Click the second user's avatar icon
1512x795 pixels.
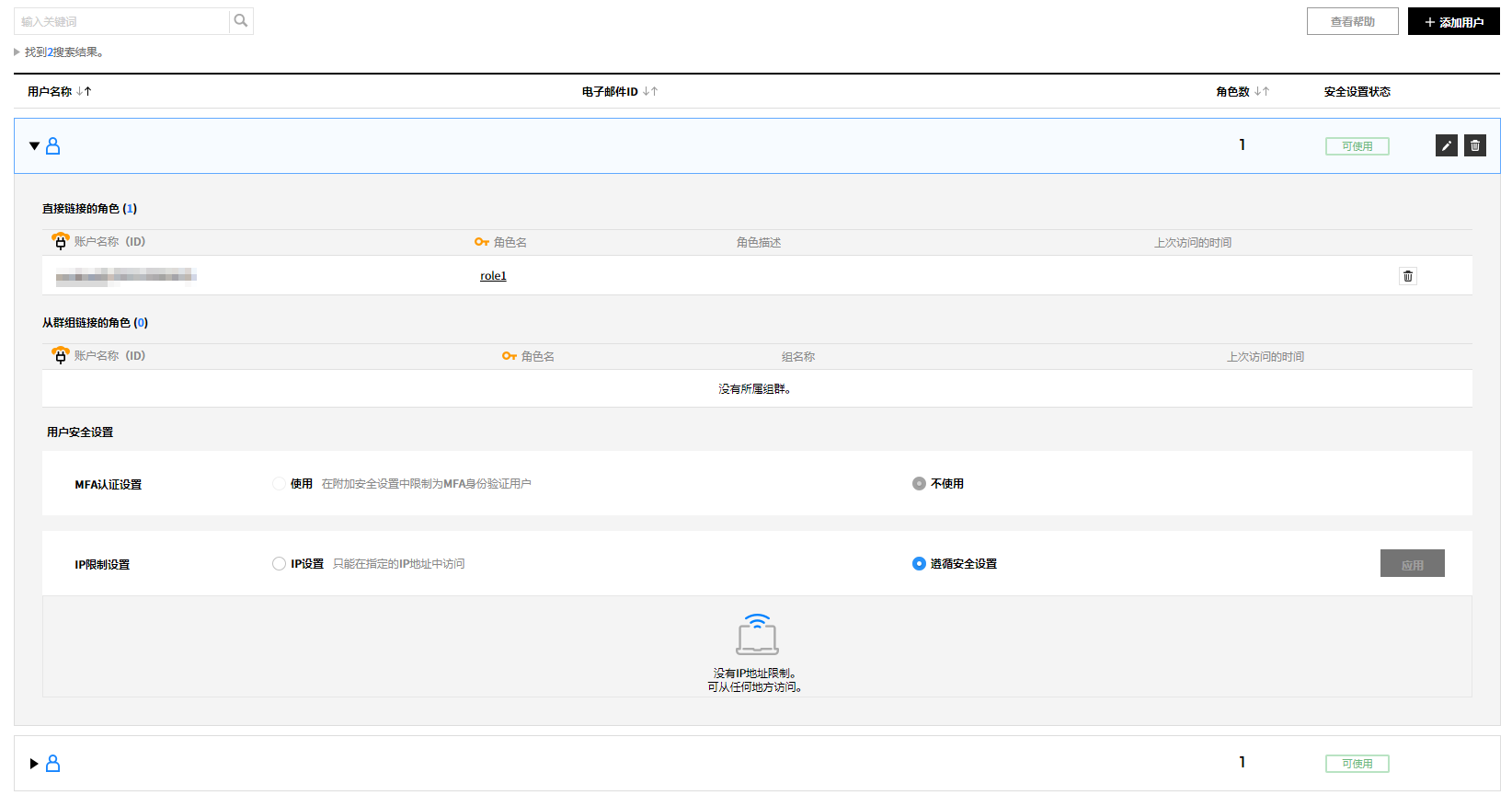point(53,764)
